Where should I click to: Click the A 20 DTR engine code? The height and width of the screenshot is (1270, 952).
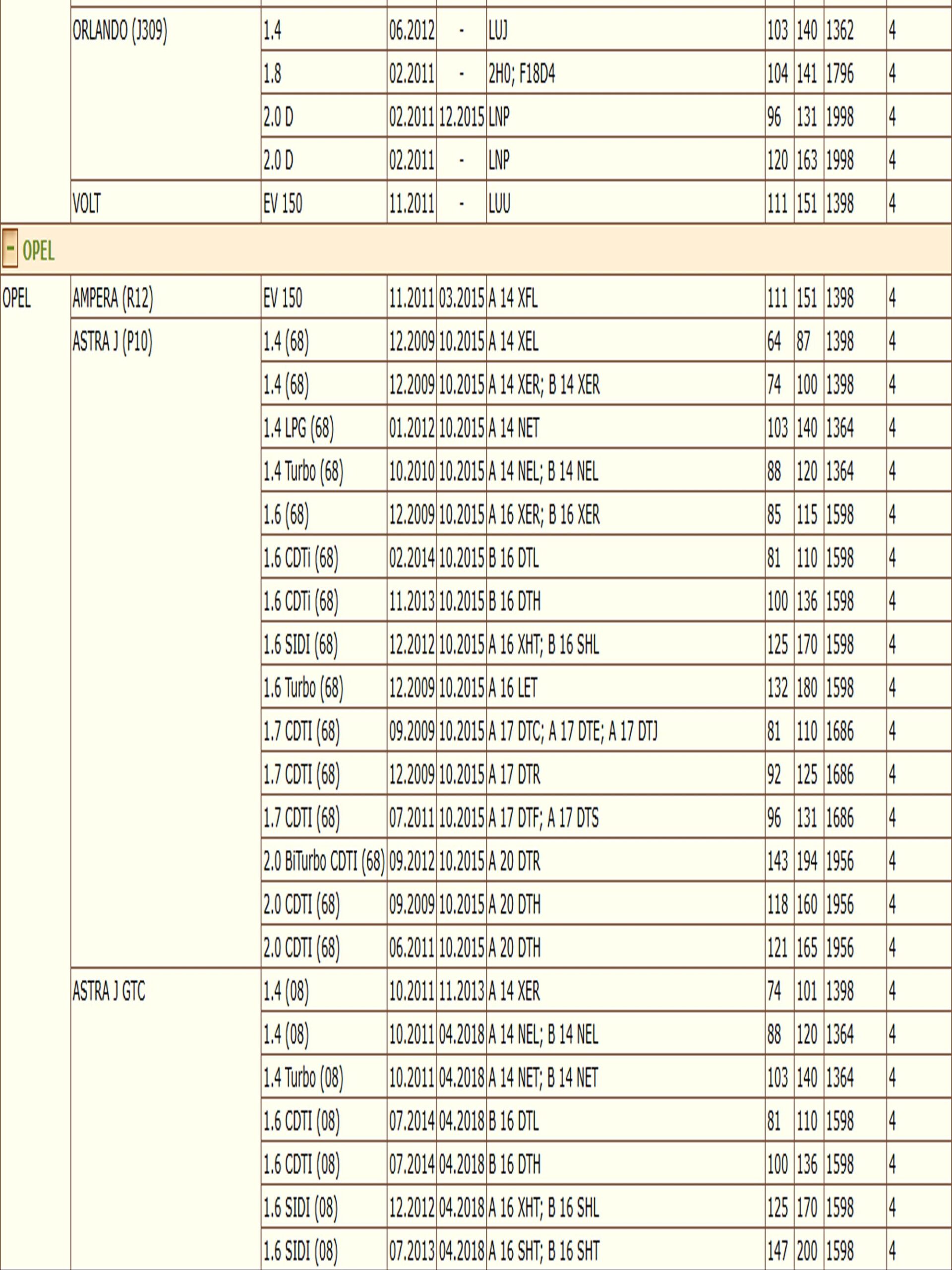click(514, 861)
